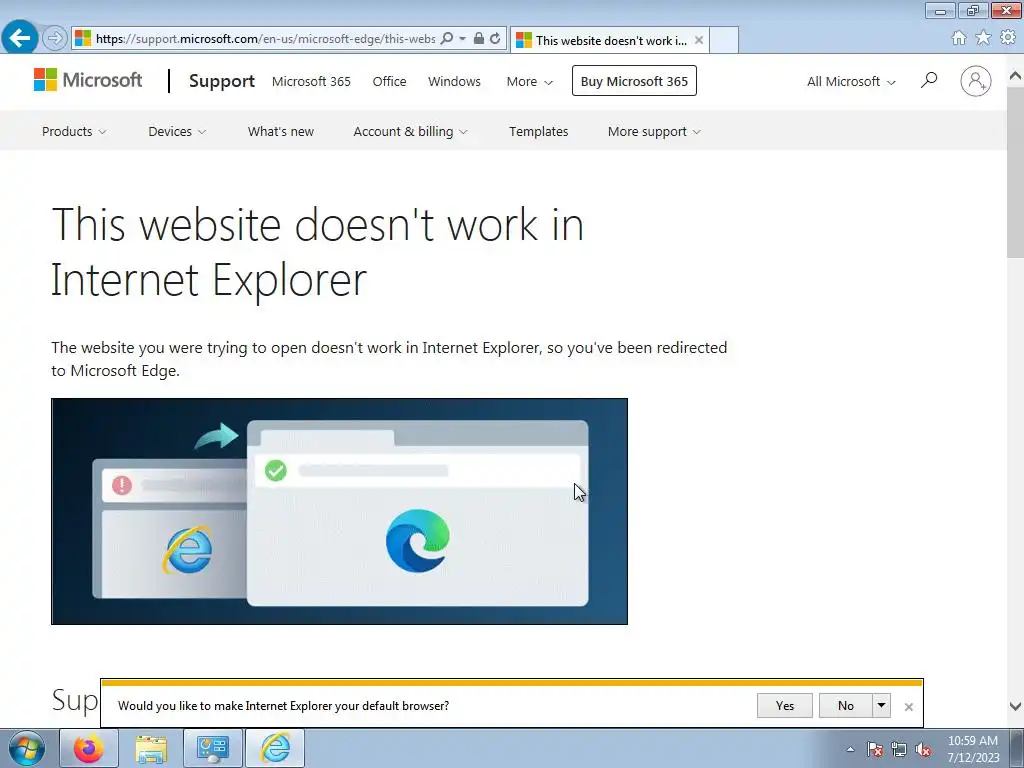Refresh the page with reload icon
The height and width of the screenshot is (768, 1024).
pyautogui.click(x=495, y=39)
